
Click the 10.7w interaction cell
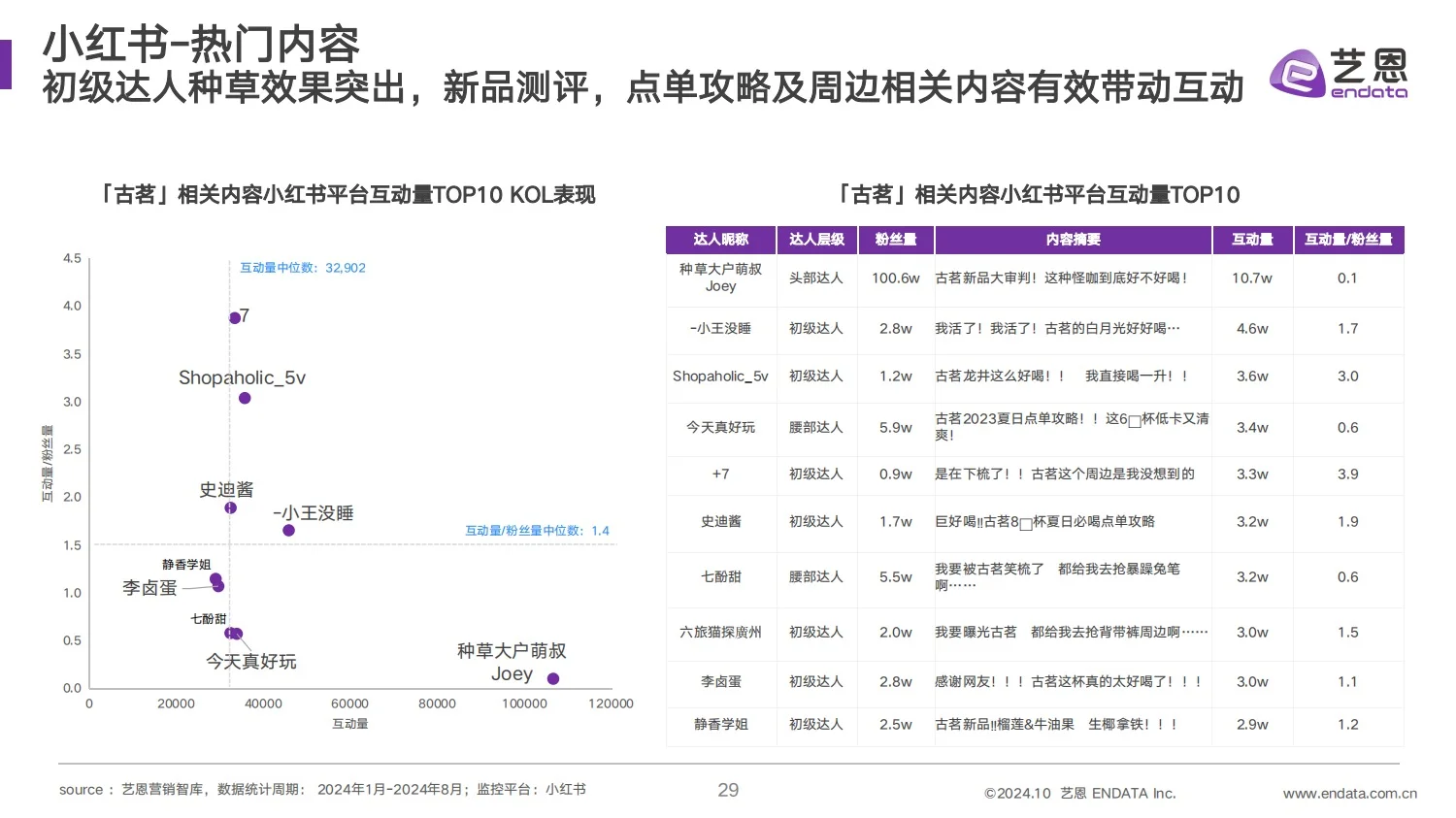[1252, 278]
